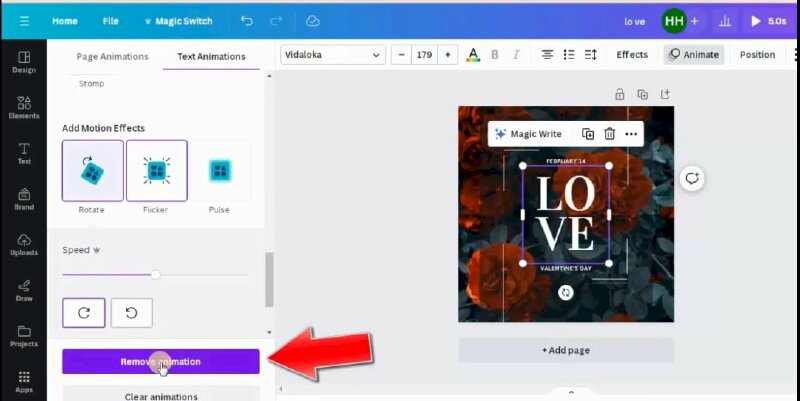This screenshot has height=401, width=800.
Task: Open the Magic Switch menu
Action: tap(178, 20)
